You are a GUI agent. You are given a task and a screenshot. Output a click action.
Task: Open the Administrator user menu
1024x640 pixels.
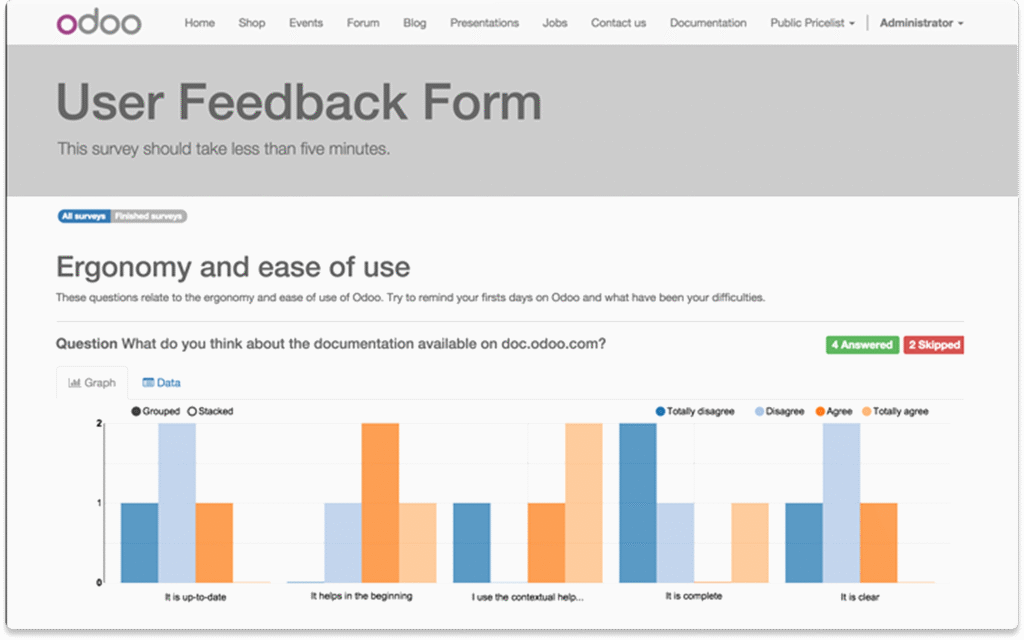(921, 23)
